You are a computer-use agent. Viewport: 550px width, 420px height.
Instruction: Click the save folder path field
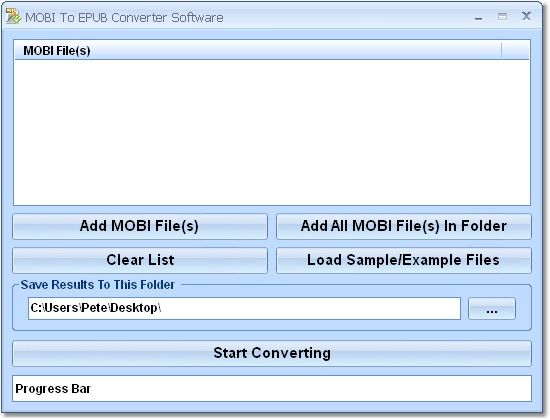pos(244,308)
